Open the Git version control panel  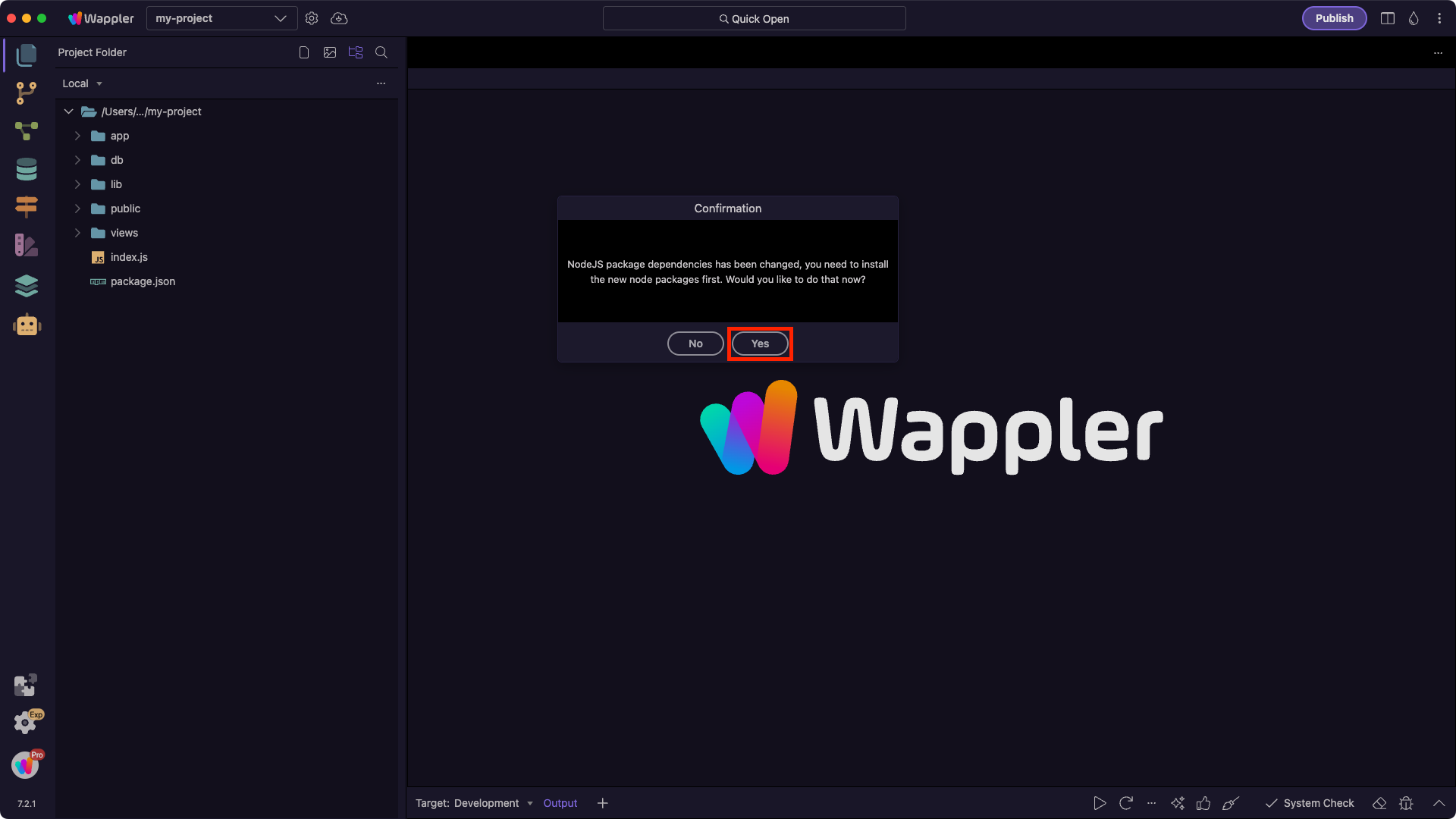26,93
